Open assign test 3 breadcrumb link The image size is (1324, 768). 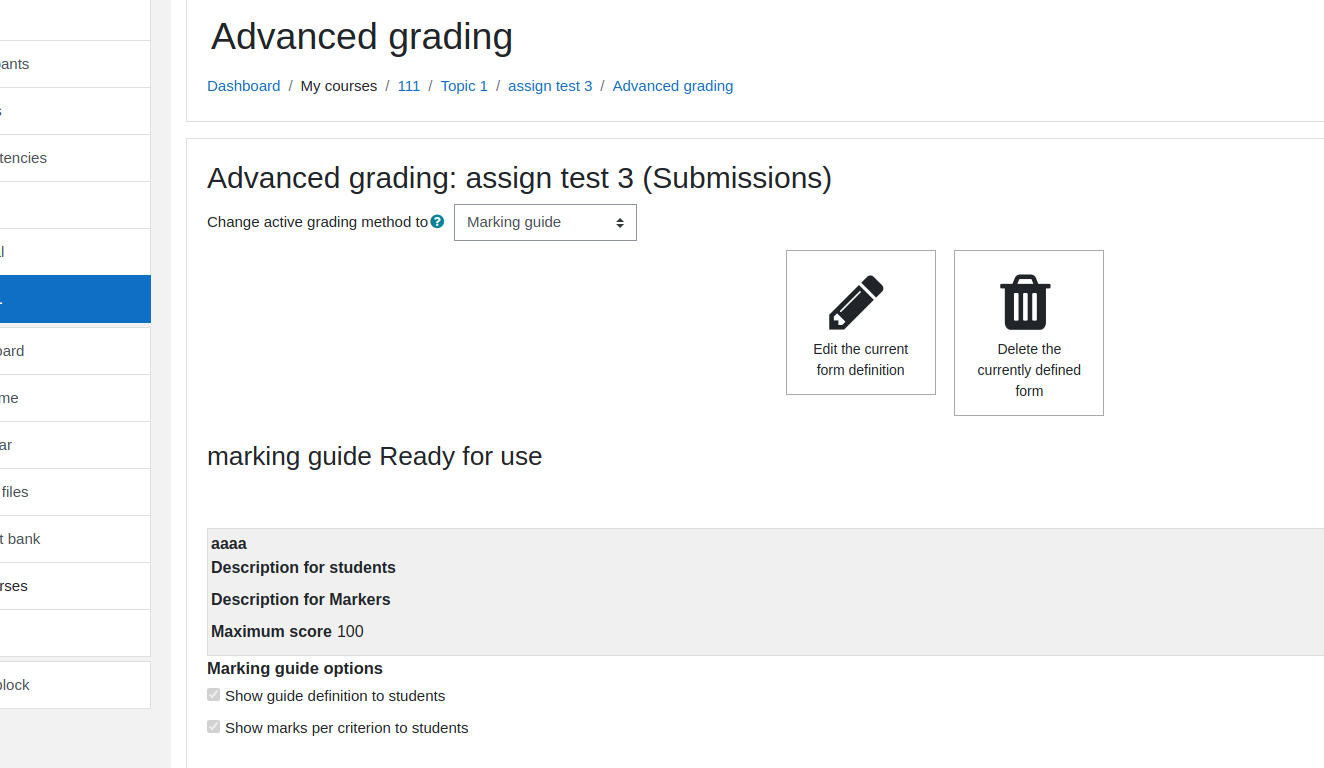coord(550,86)
